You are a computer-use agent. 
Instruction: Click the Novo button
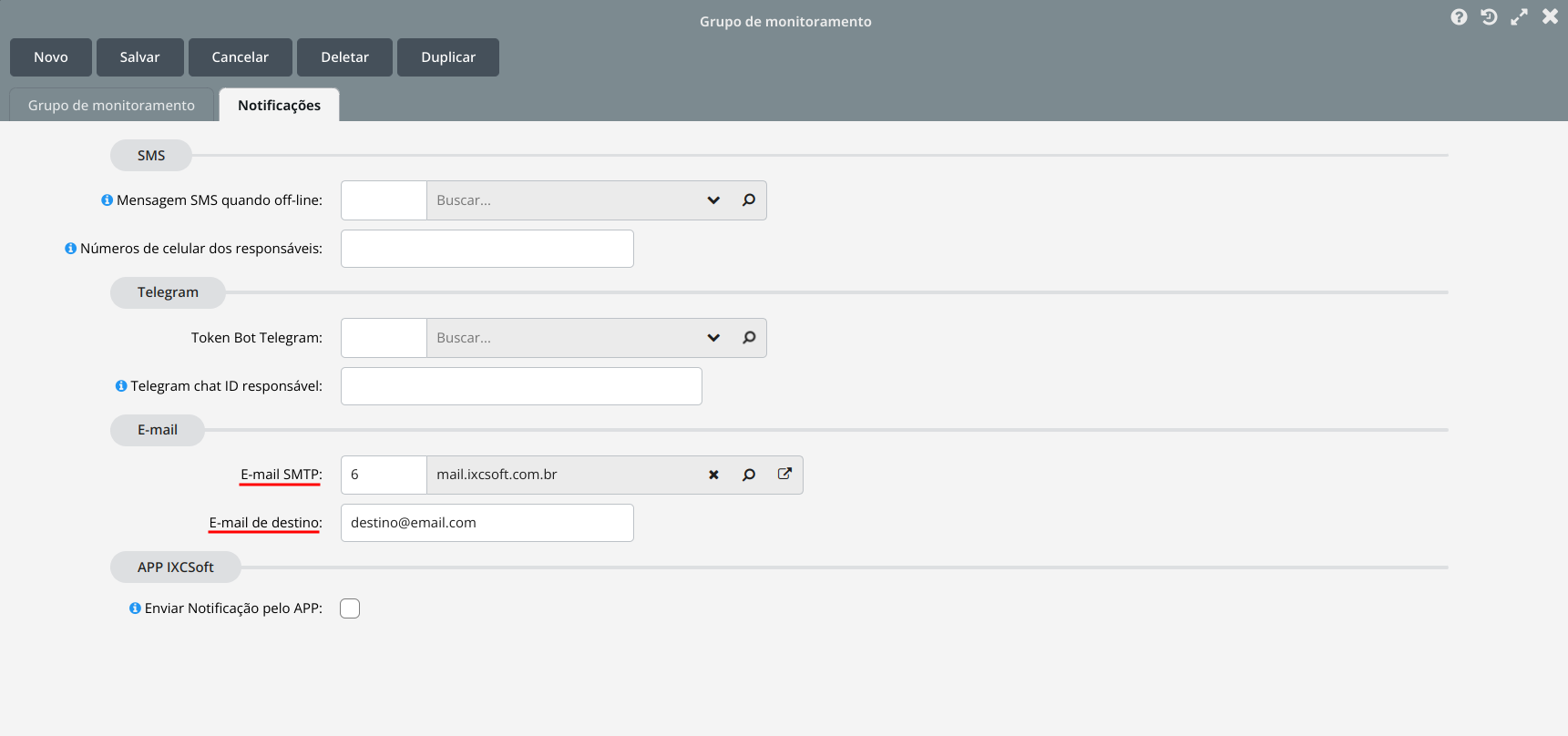coord(51,57)
